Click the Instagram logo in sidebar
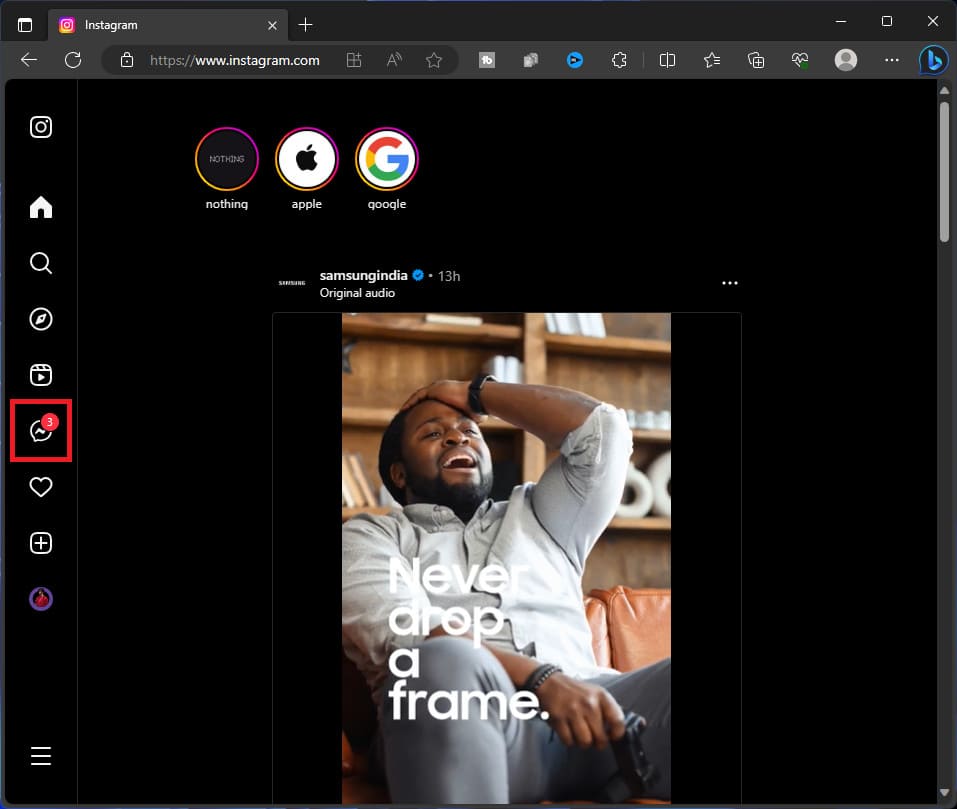Screen dimensions: 957x809 41,127
